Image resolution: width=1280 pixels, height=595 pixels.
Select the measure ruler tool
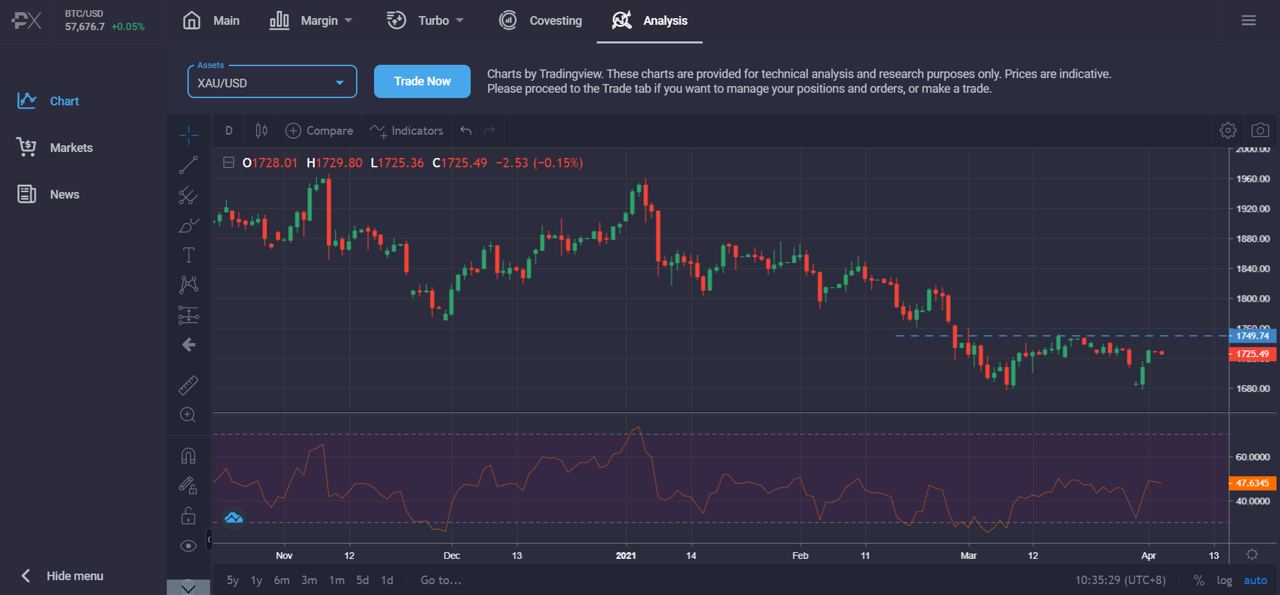click(x=188, y=385)
